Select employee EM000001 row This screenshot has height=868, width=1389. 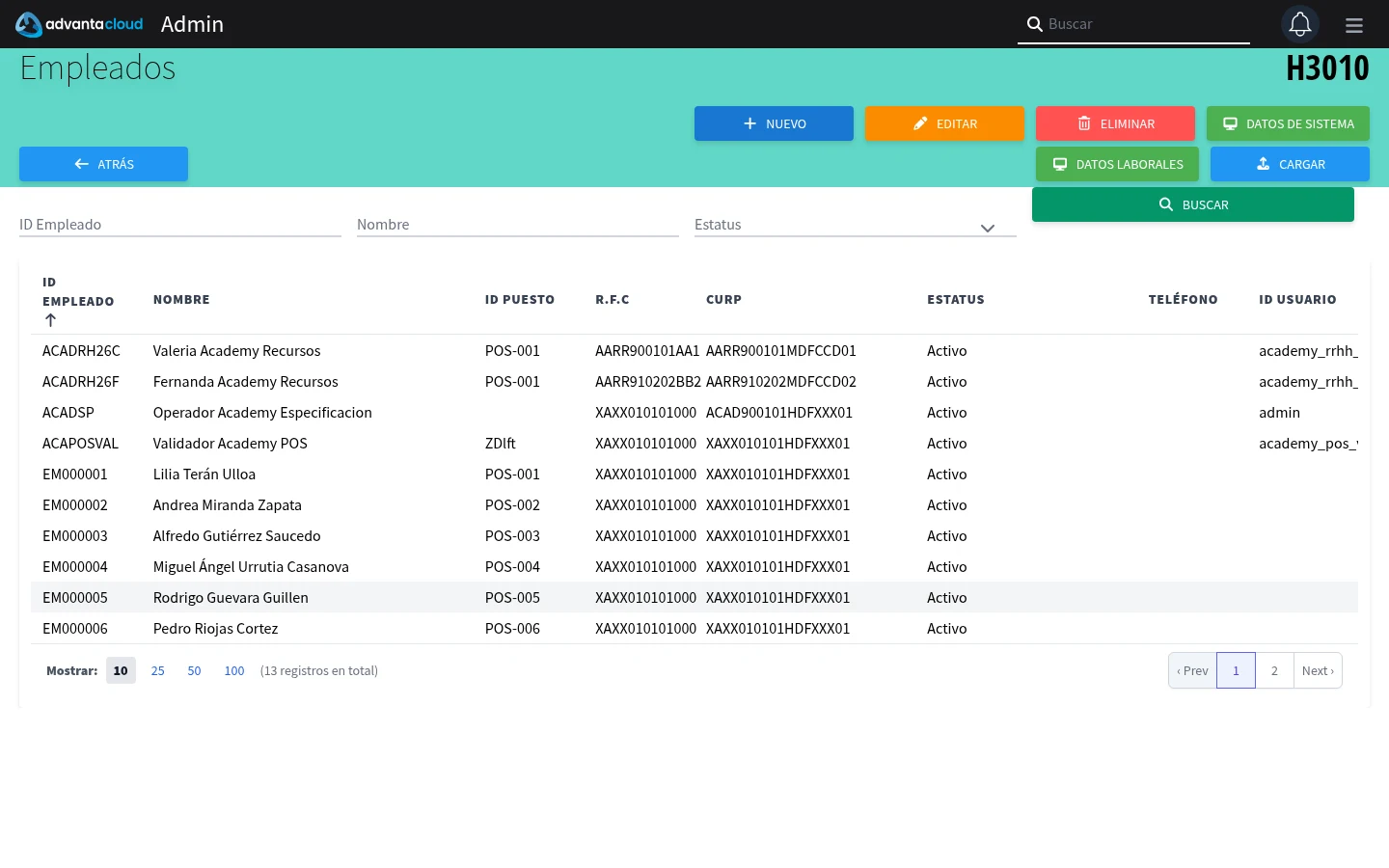694,474
